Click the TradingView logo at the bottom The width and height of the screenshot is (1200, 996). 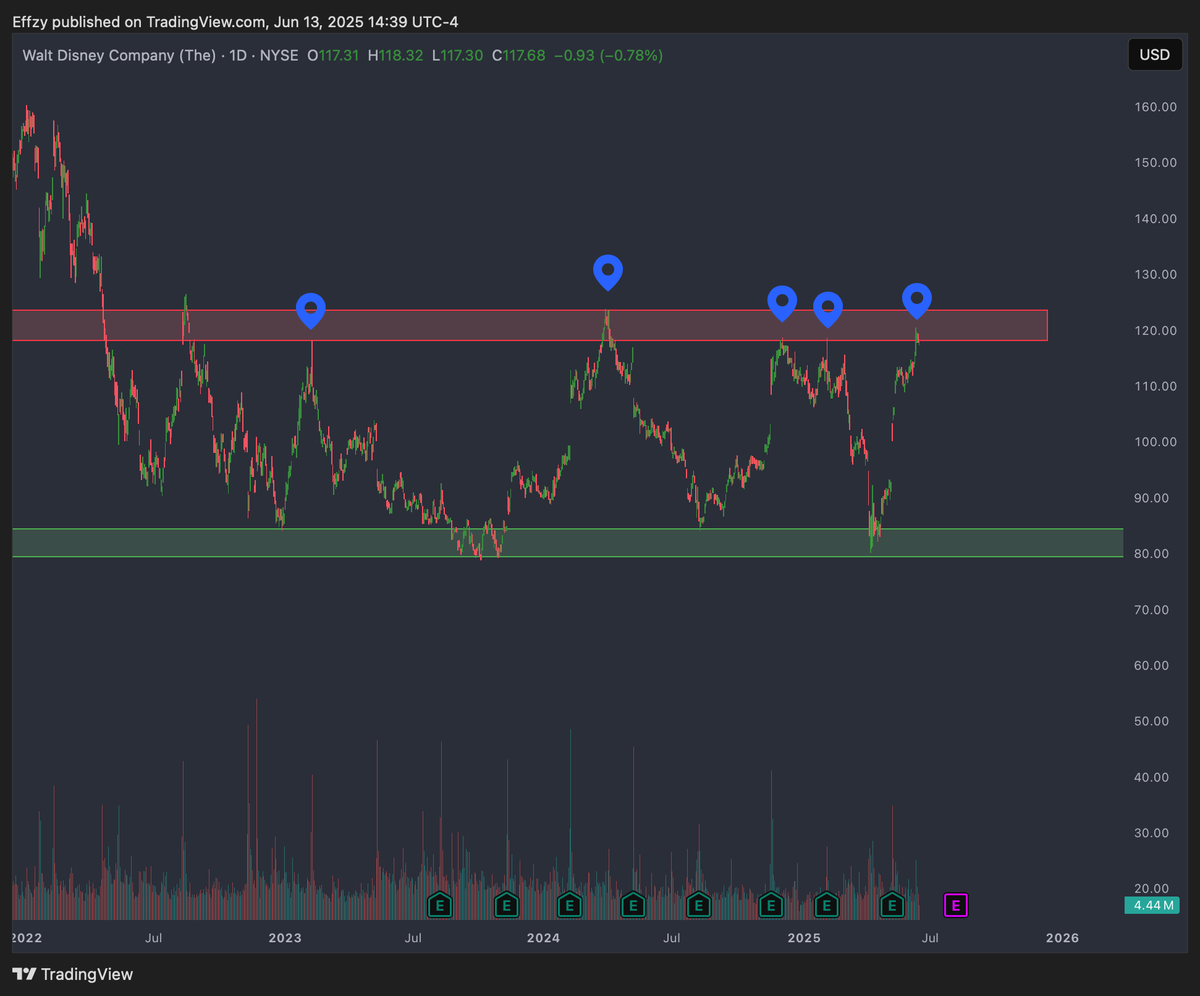[72, 974]
